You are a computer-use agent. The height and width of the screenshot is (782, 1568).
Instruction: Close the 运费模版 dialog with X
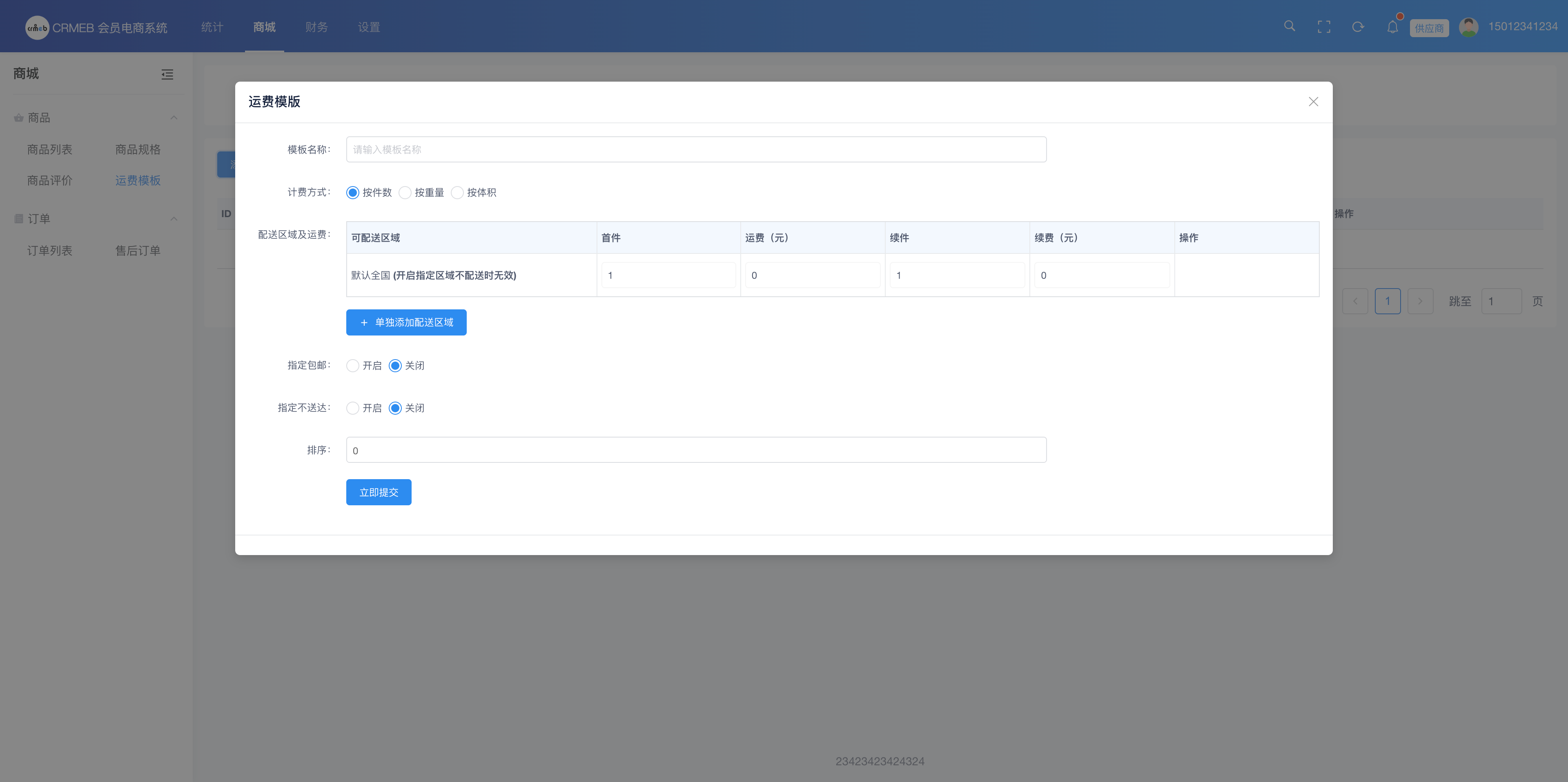click(1313, 102)
